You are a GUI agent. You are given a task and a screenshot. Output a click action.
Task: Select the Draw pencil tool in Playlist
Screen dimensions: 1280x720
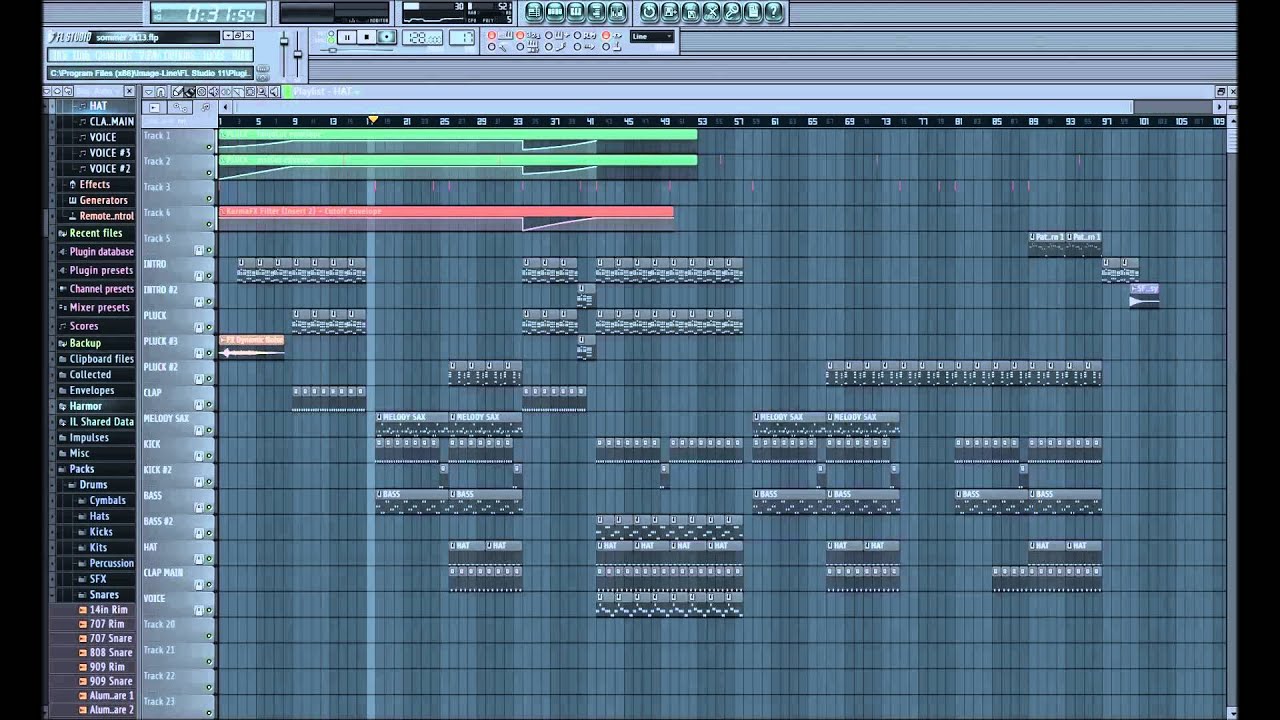pyautogui.click(x=177, y=91)
